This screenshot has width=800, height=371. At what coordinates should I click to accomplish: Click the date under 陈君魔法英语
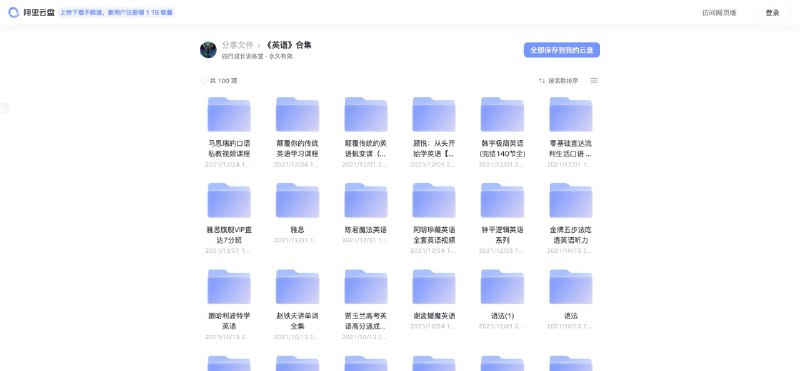(366, 240)
